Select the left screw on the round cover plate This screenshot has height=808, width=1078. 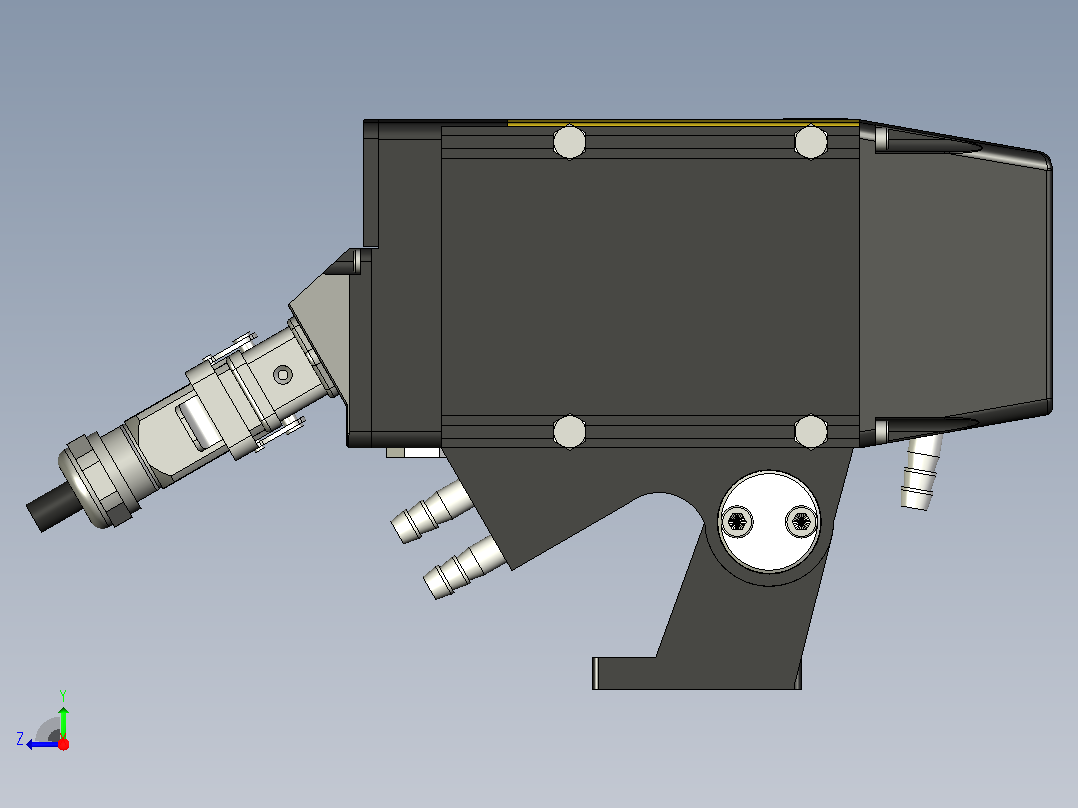[737, 521]
